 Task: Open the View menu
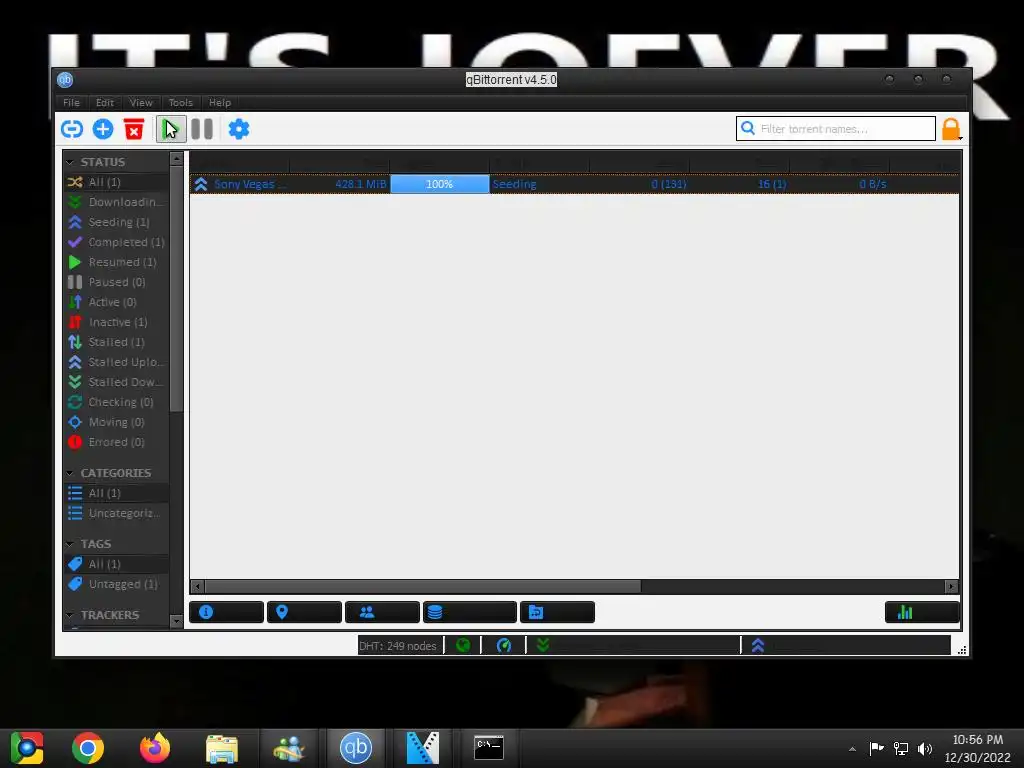coord(141,103)
